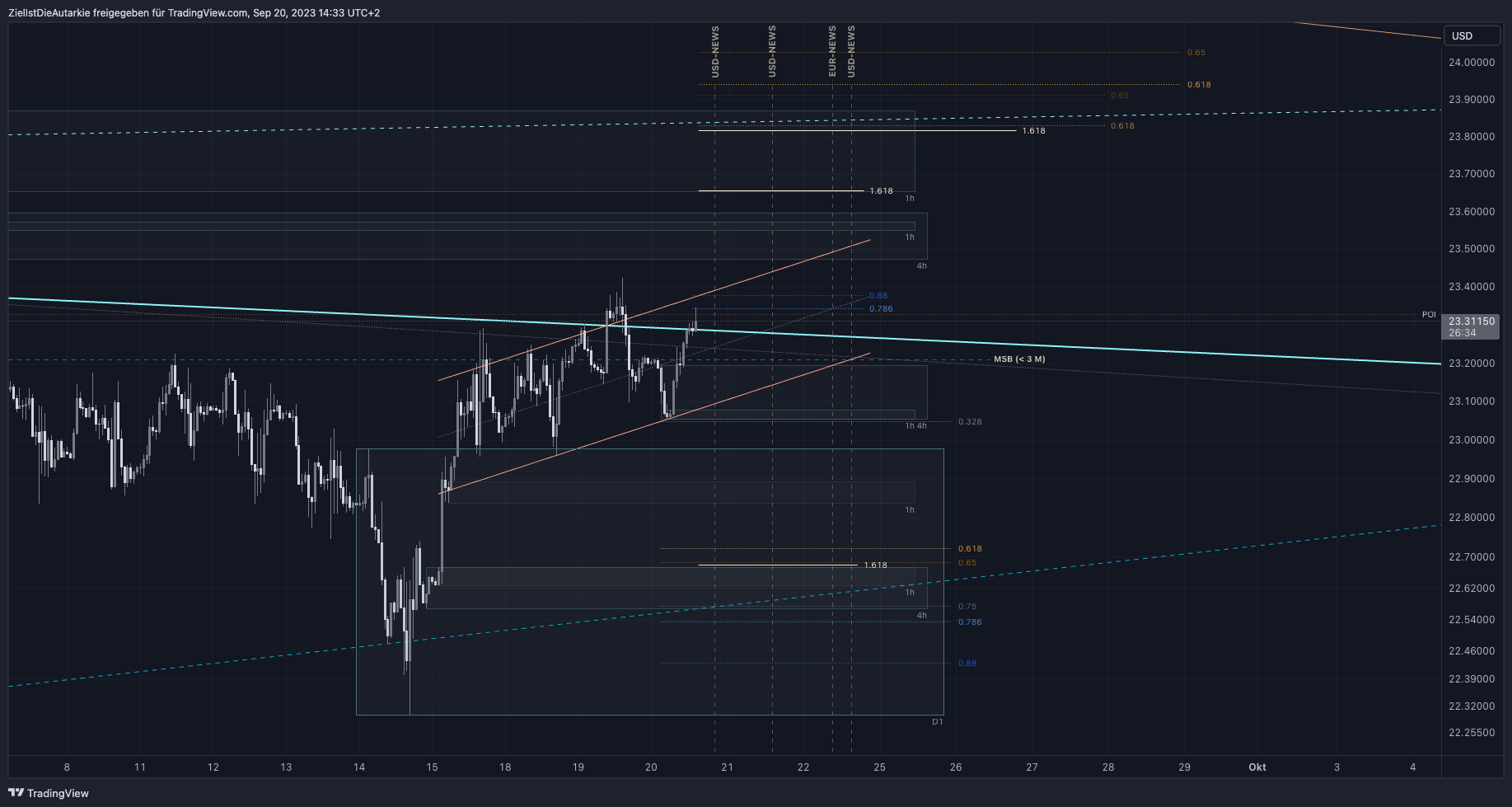Select the 22.54000 price scale value
This screenshot has height=807, width=1512.
(1472, 620)
